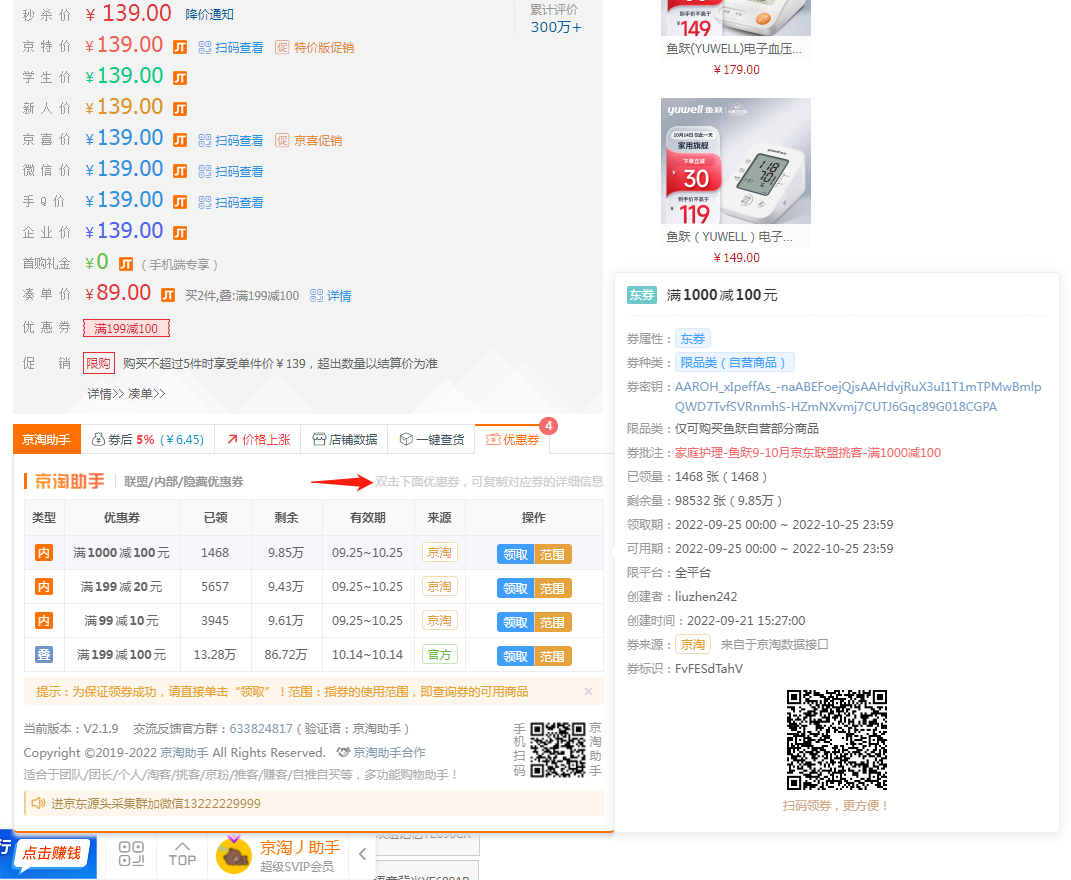Open 扫码查看 in the 京特价 row
The height and width of the screenshot is (880, 1071).
coord(231,48)
